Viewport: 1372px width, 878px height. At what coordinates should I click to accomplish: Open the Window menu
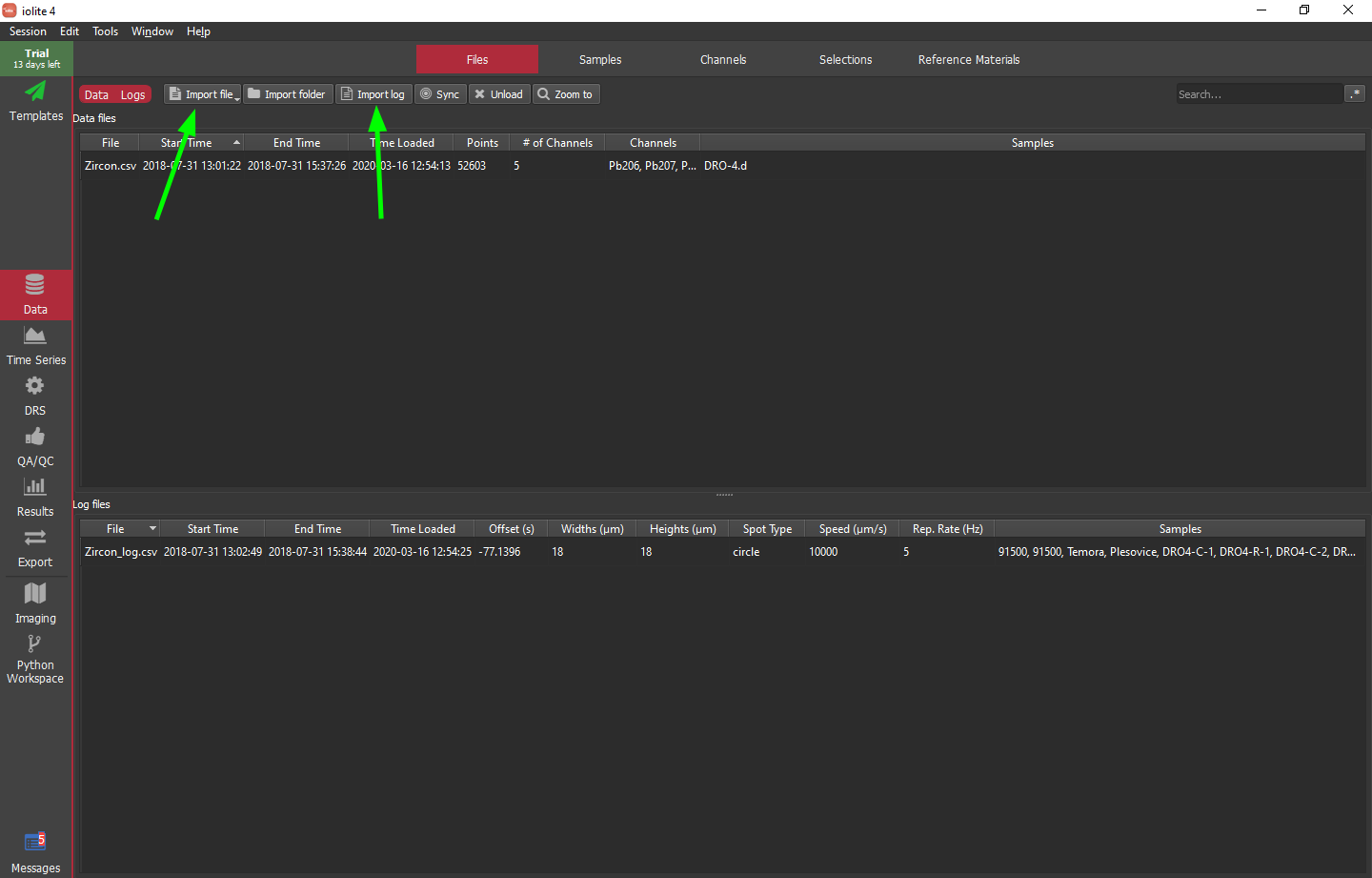[152, 31]
